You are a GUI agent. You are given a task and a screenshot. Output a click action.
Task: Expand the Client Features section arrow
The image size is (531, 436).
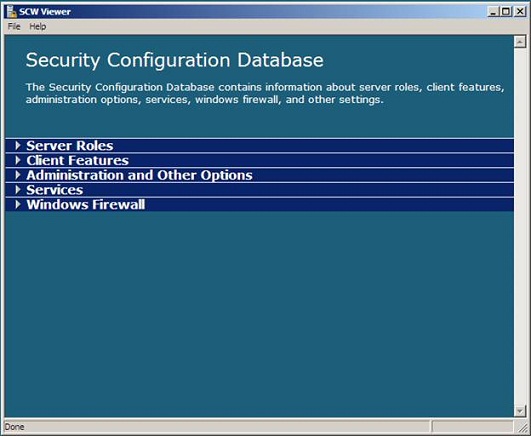point(18,160)
